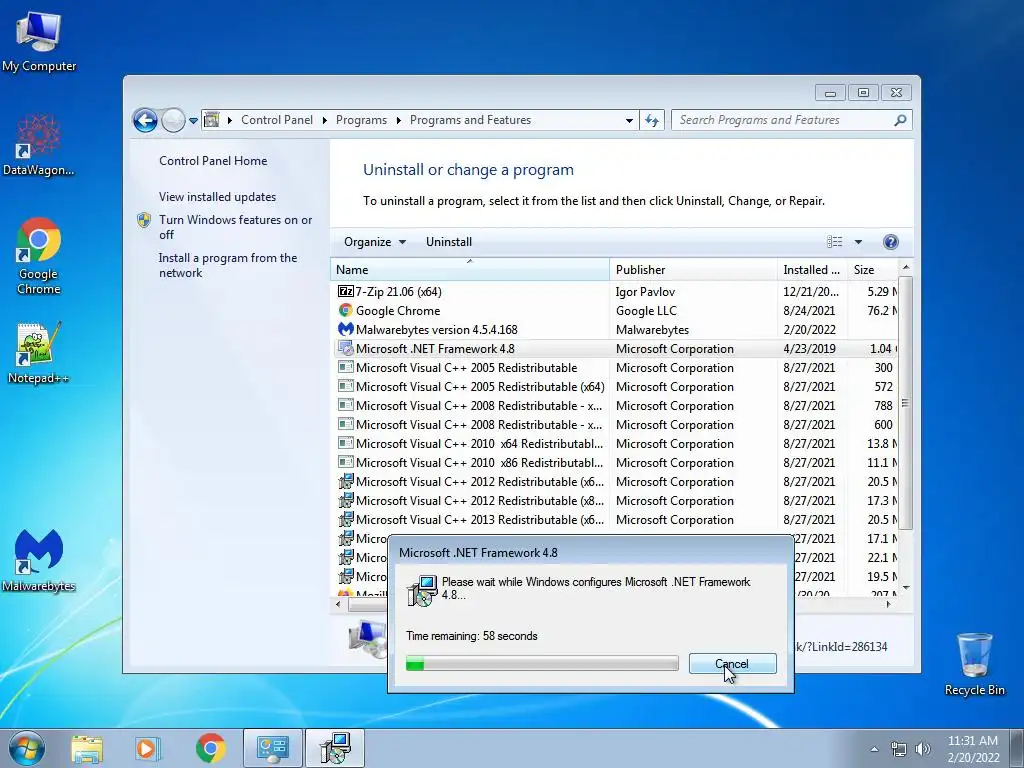Open Chrome from the taskbar
This screenshot has width=1024, height=768.
tap(210, 748)
